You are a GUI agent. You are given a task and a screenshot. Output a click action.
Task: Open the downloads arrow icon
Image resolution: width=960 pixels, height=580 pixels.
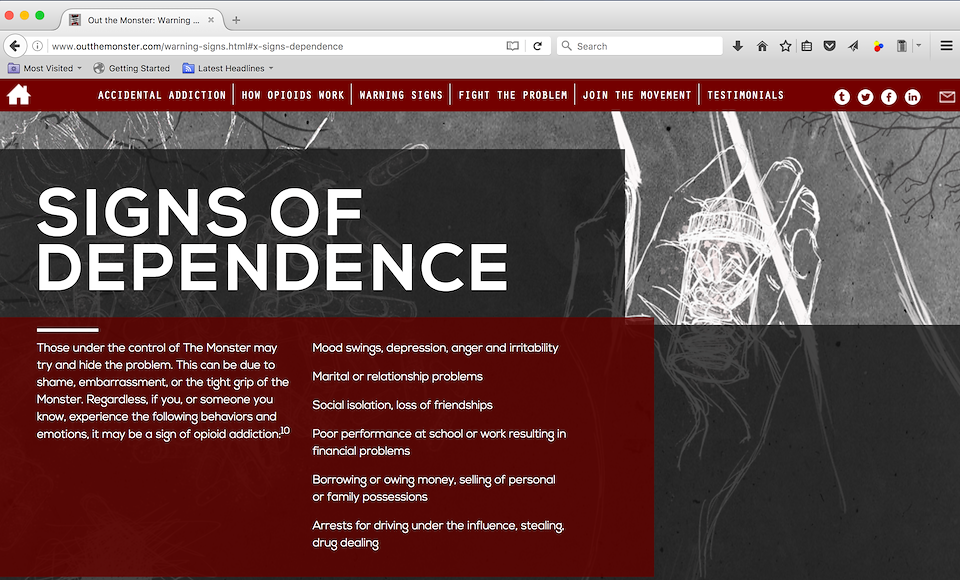coord(738,46)
